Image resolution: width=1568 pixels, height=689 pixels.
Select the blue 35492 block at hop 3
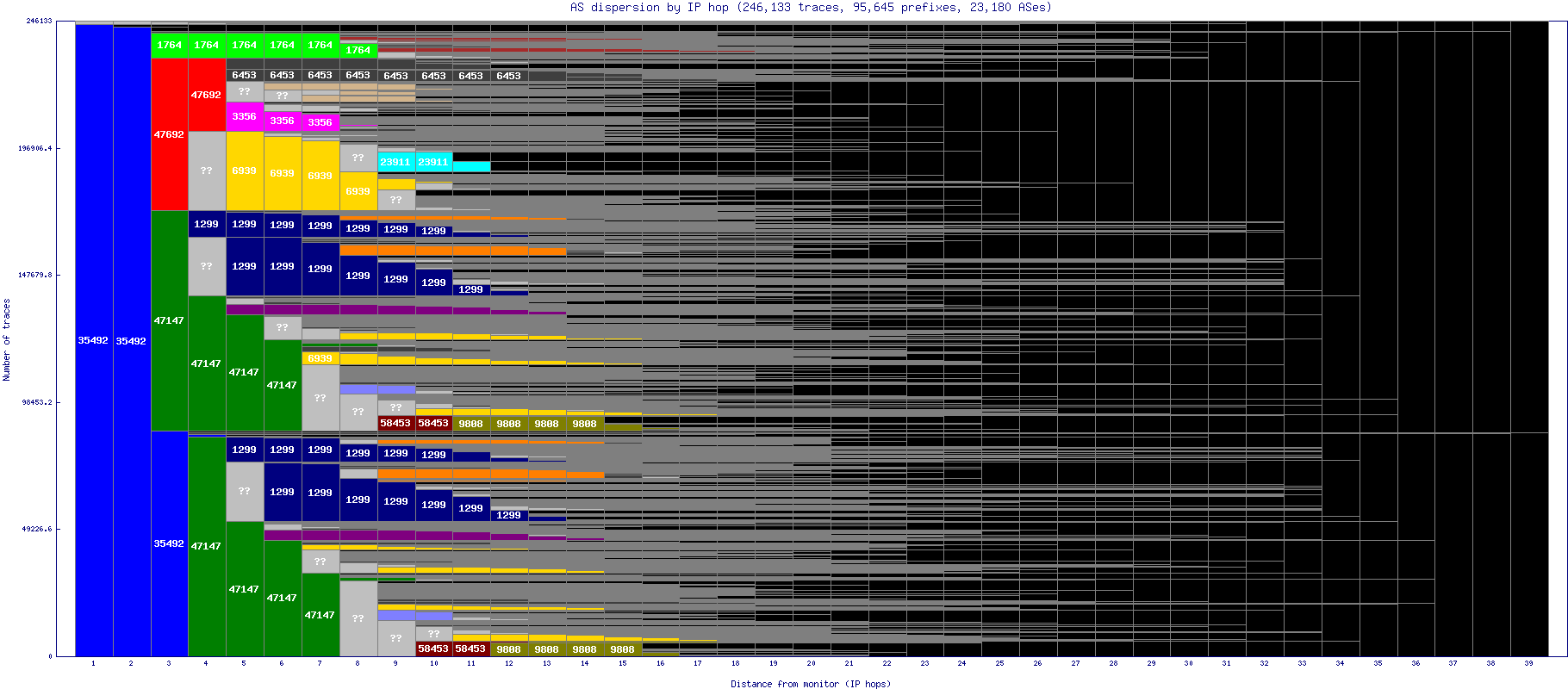tap(169, 543)
